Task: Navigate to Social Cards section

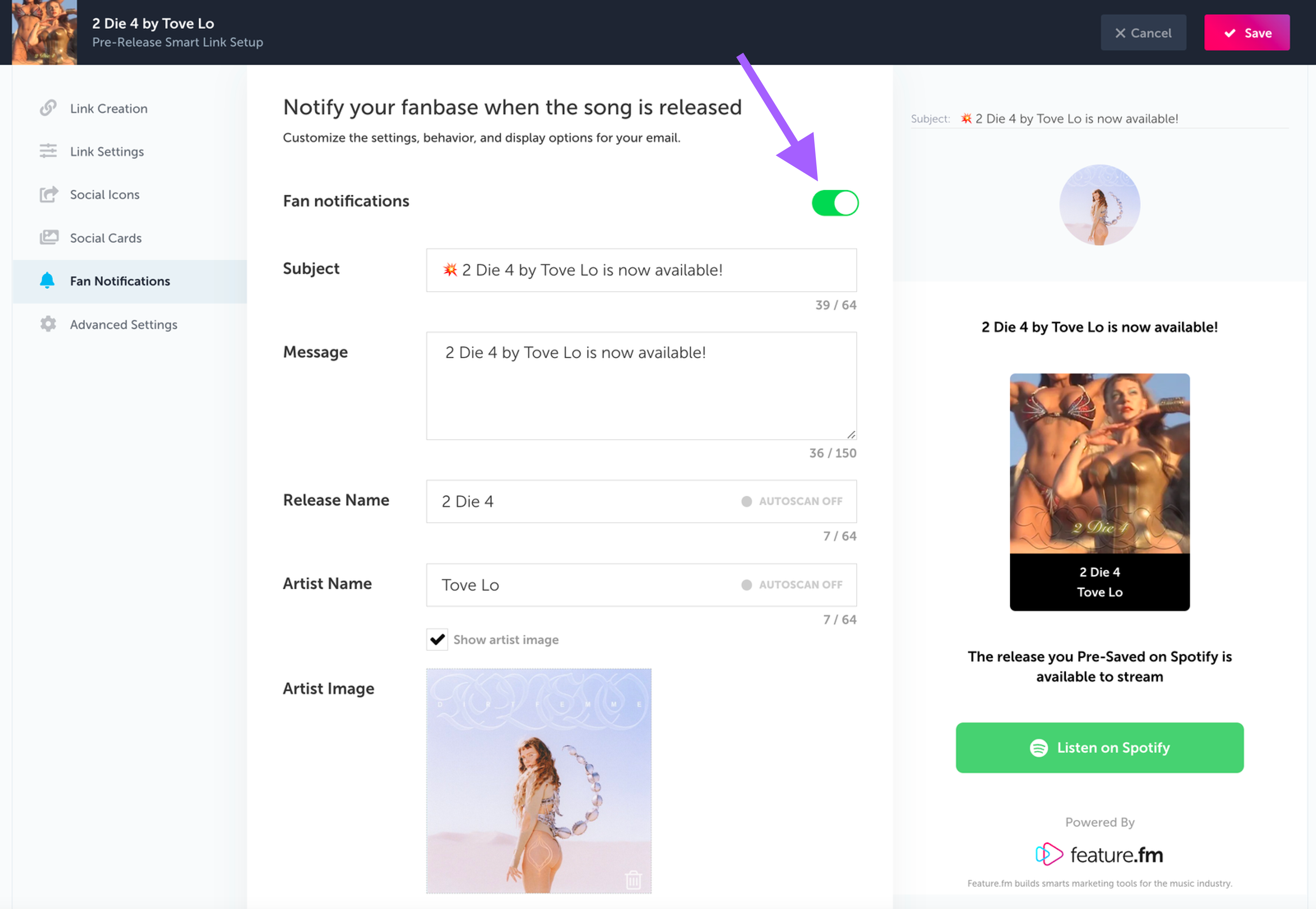Action: pos(105,238)
